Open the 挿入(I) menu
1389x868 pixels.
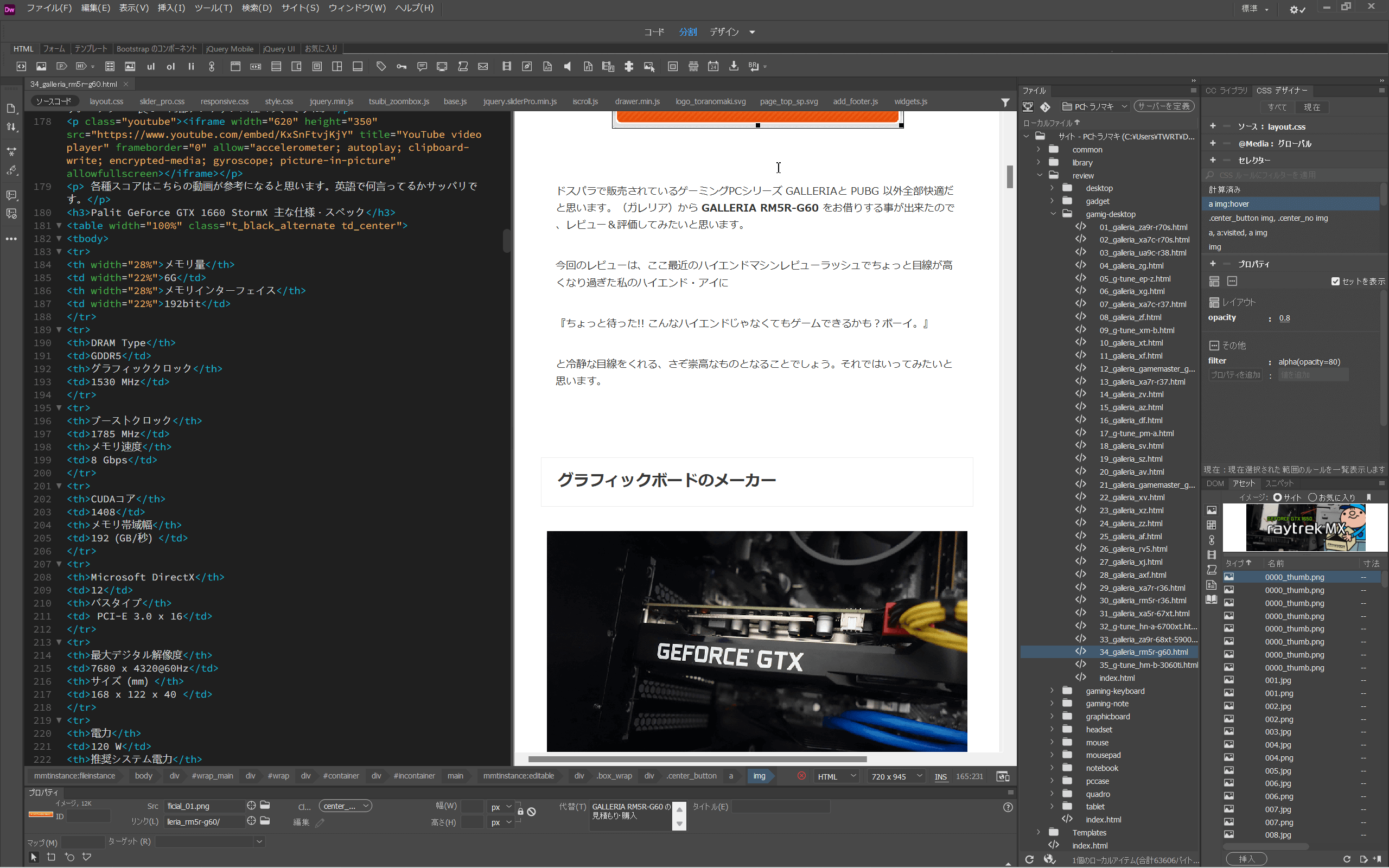tap(171, 8)
